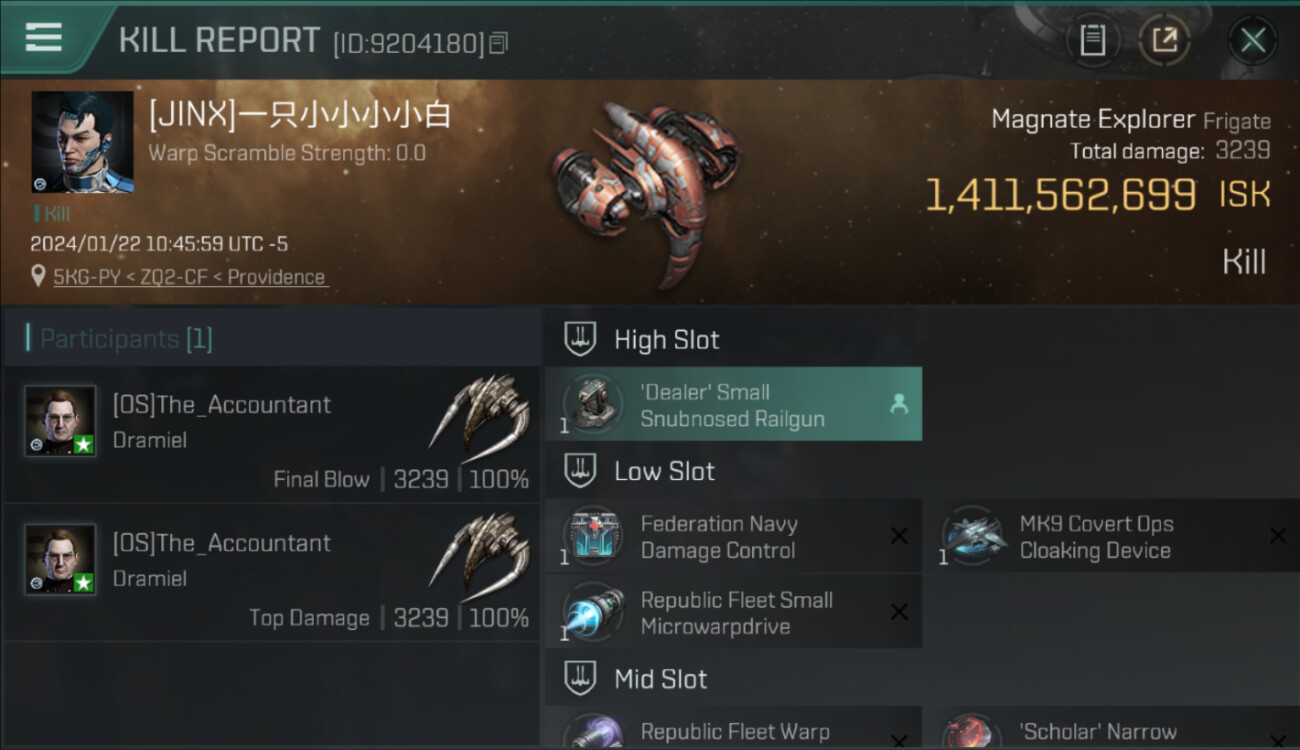Click Republic Fleet Small Microwarpdrive icon
The height and width of the screenshot is (750, 1300).
click(594, 612)
